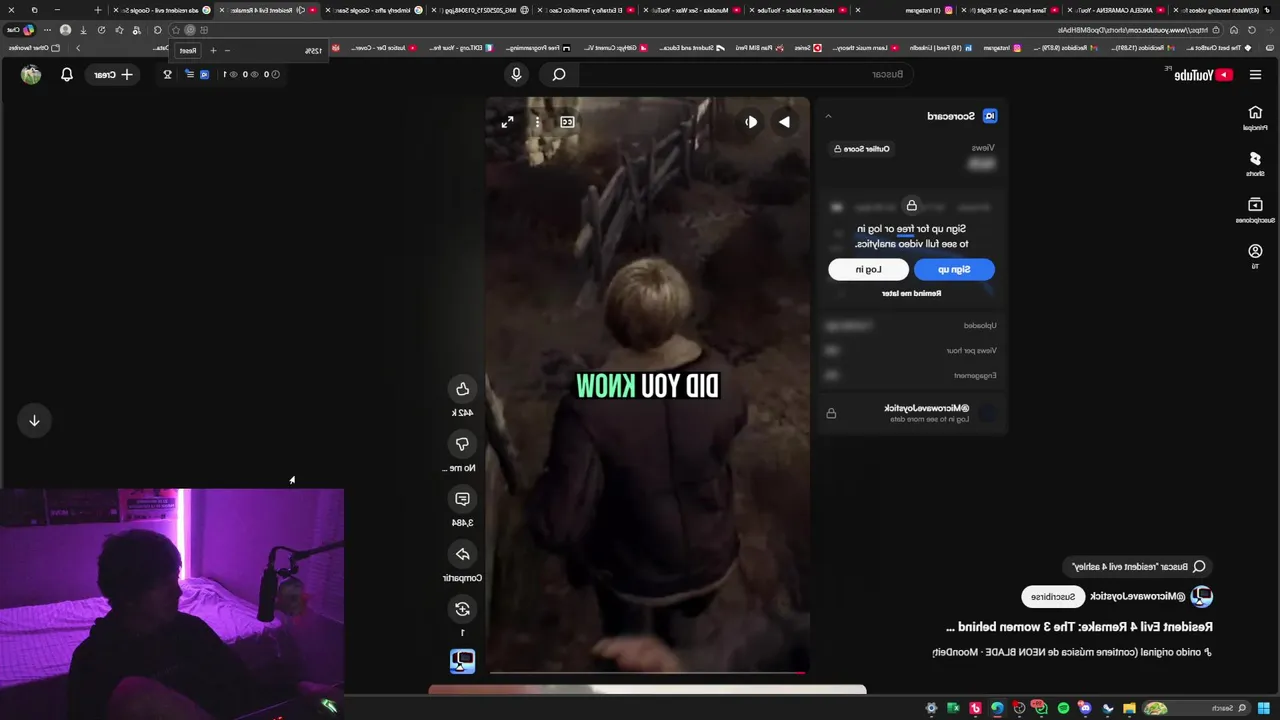This screenshot has width=1280, height=720.
Task: Open the YouTube hamburger guide menu
Action: (x=1255, y=75)
